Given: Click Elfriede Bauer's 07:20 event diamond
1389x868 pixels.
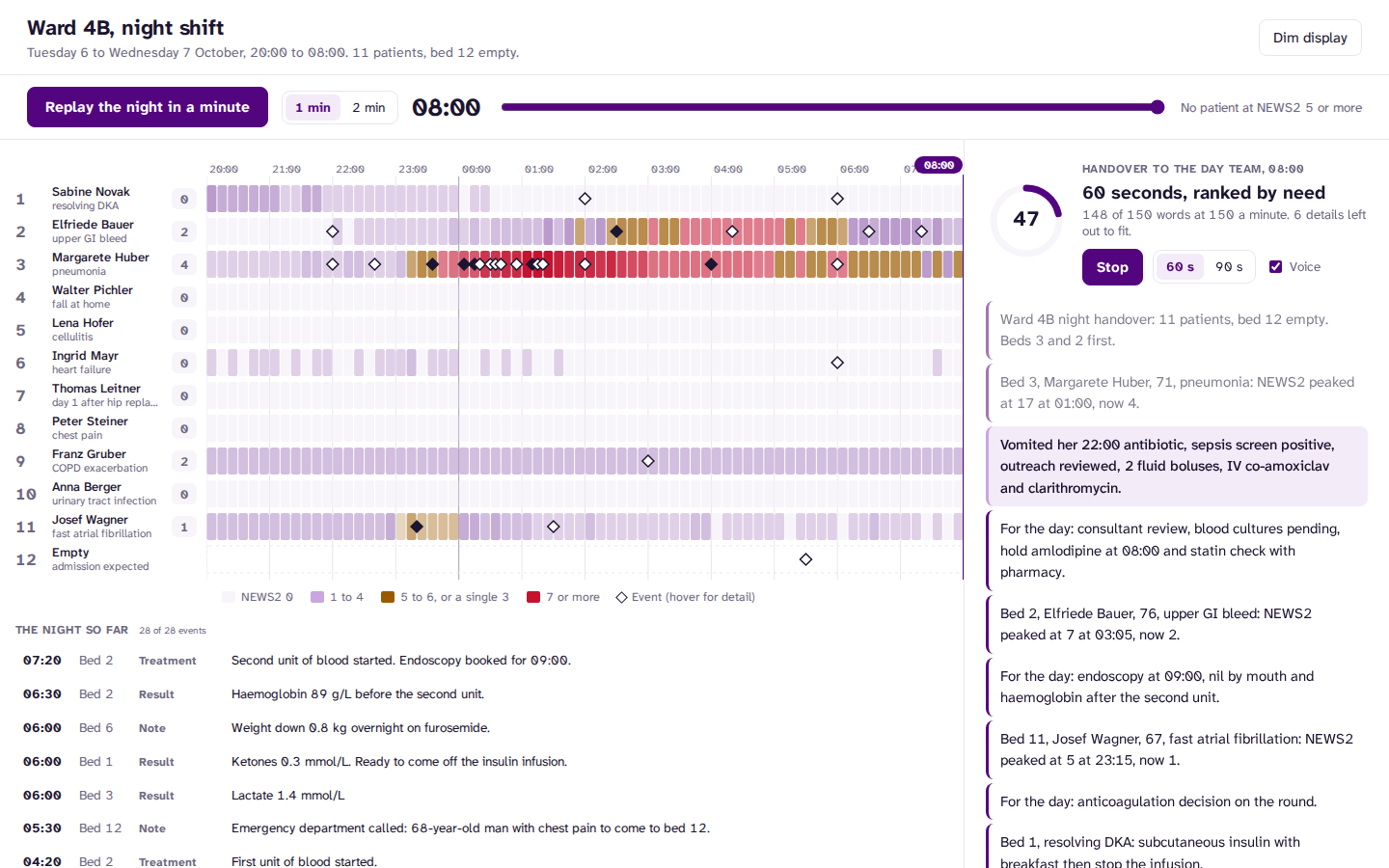Looking at the screenshot, I should point(921,231).
